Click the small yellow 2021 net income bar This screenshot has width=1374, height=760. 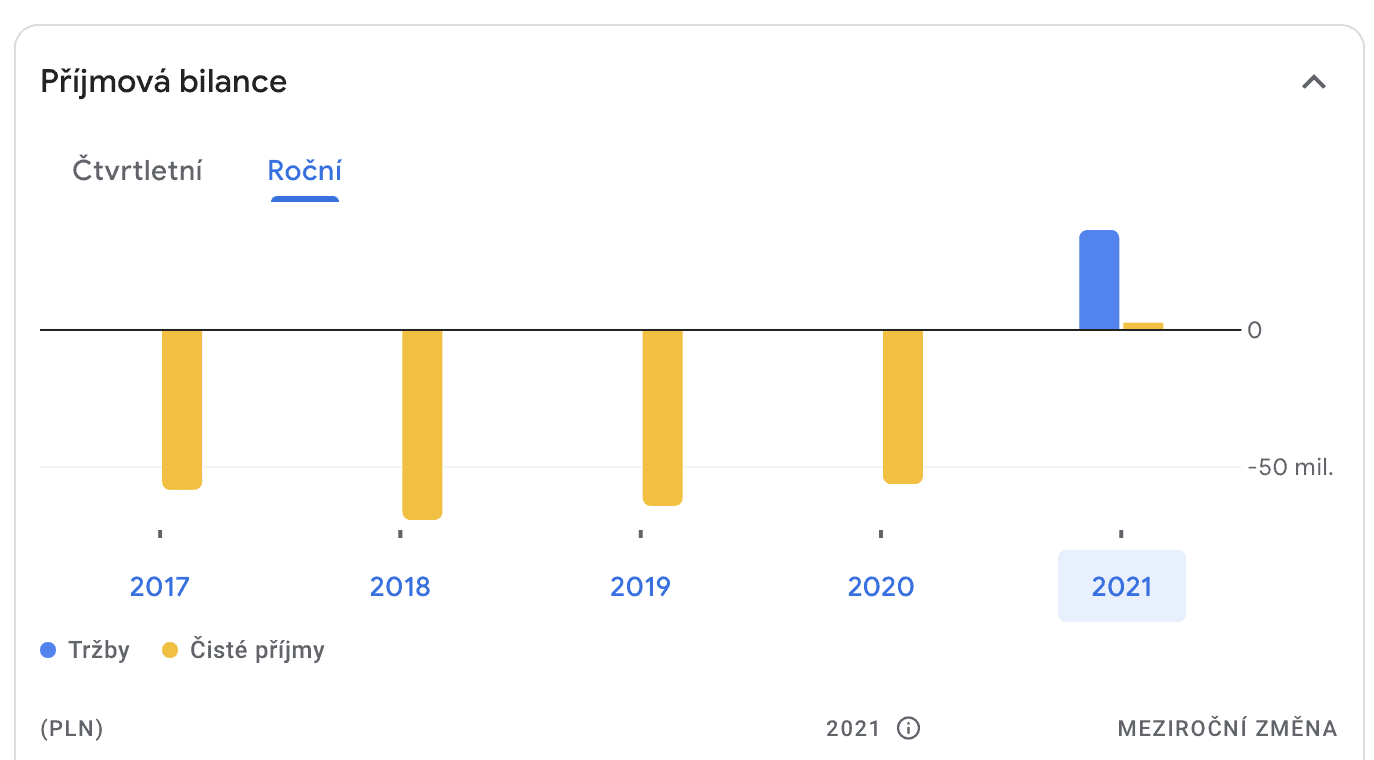point(1143,326)
